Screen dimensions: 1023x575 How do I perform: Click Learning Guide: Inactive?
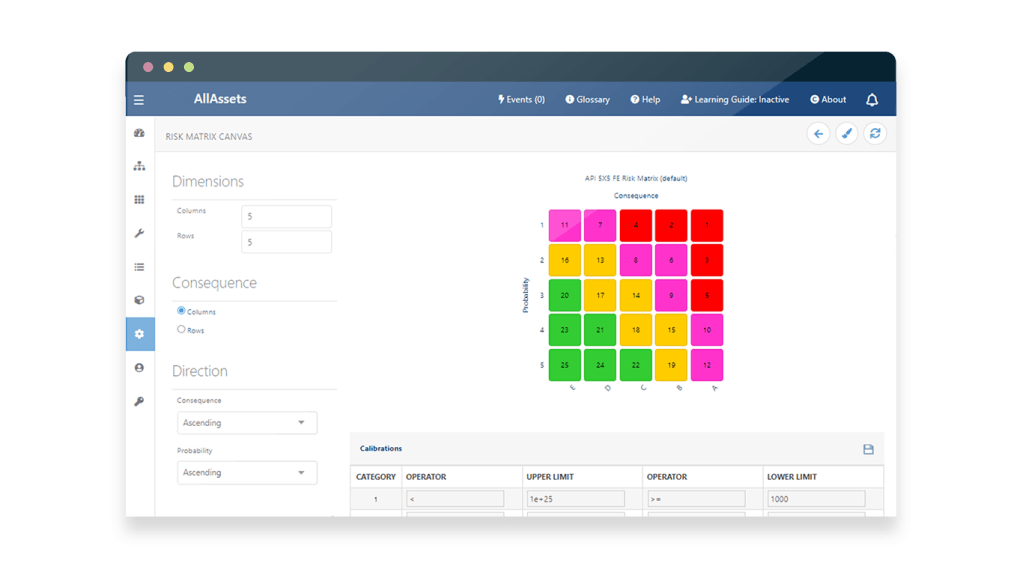(735, 100)
